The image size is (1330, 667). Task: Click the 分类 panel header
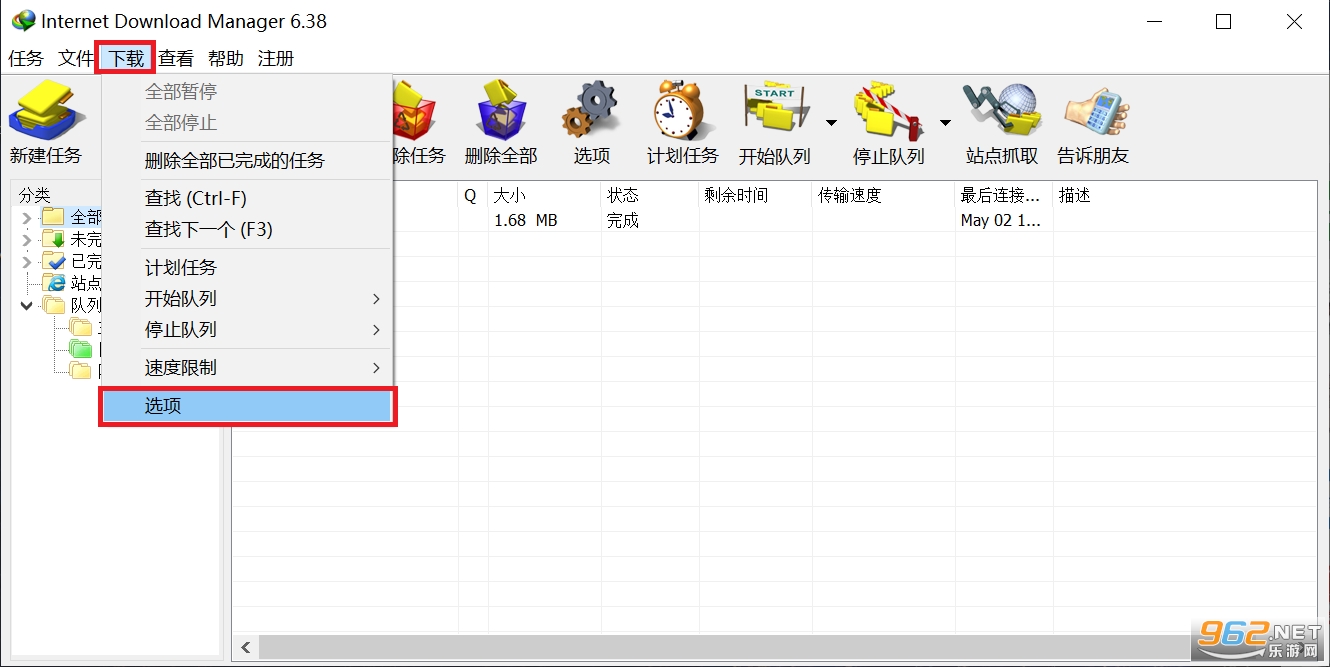35,196
